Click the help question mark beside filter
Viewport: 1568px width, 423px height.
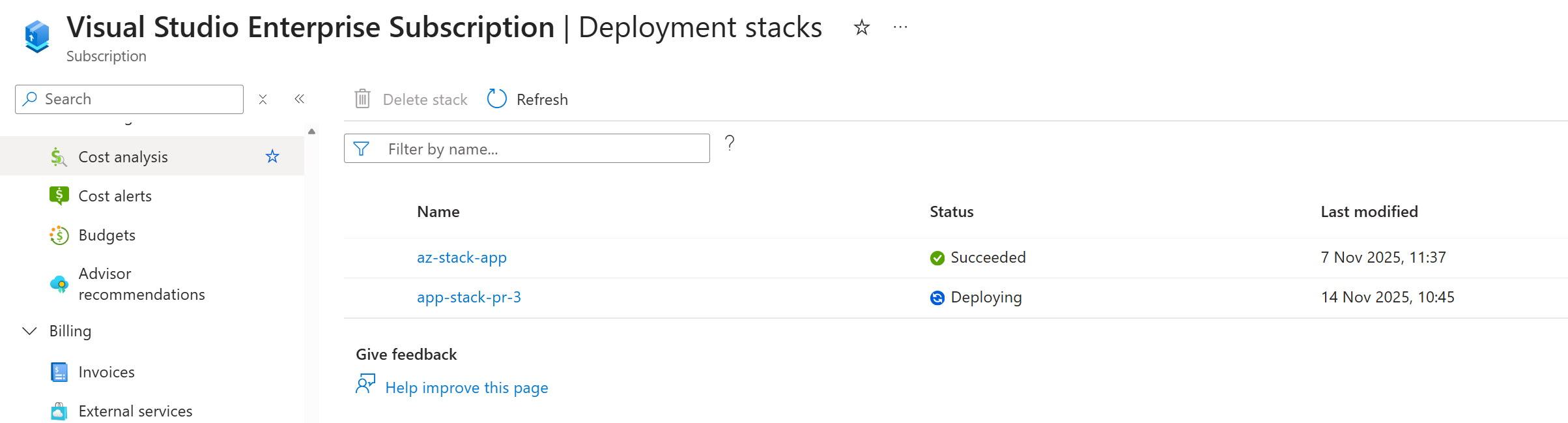coord(730,143)
